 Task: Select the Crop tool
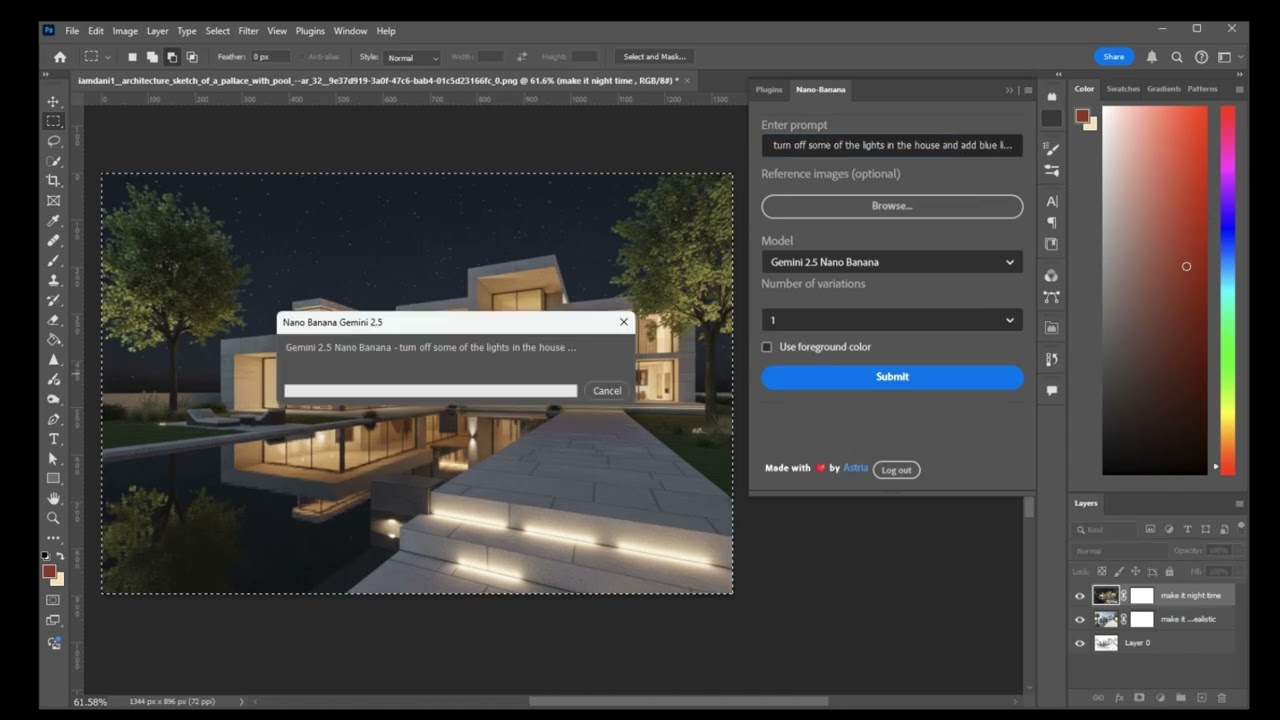click(53, 181)
